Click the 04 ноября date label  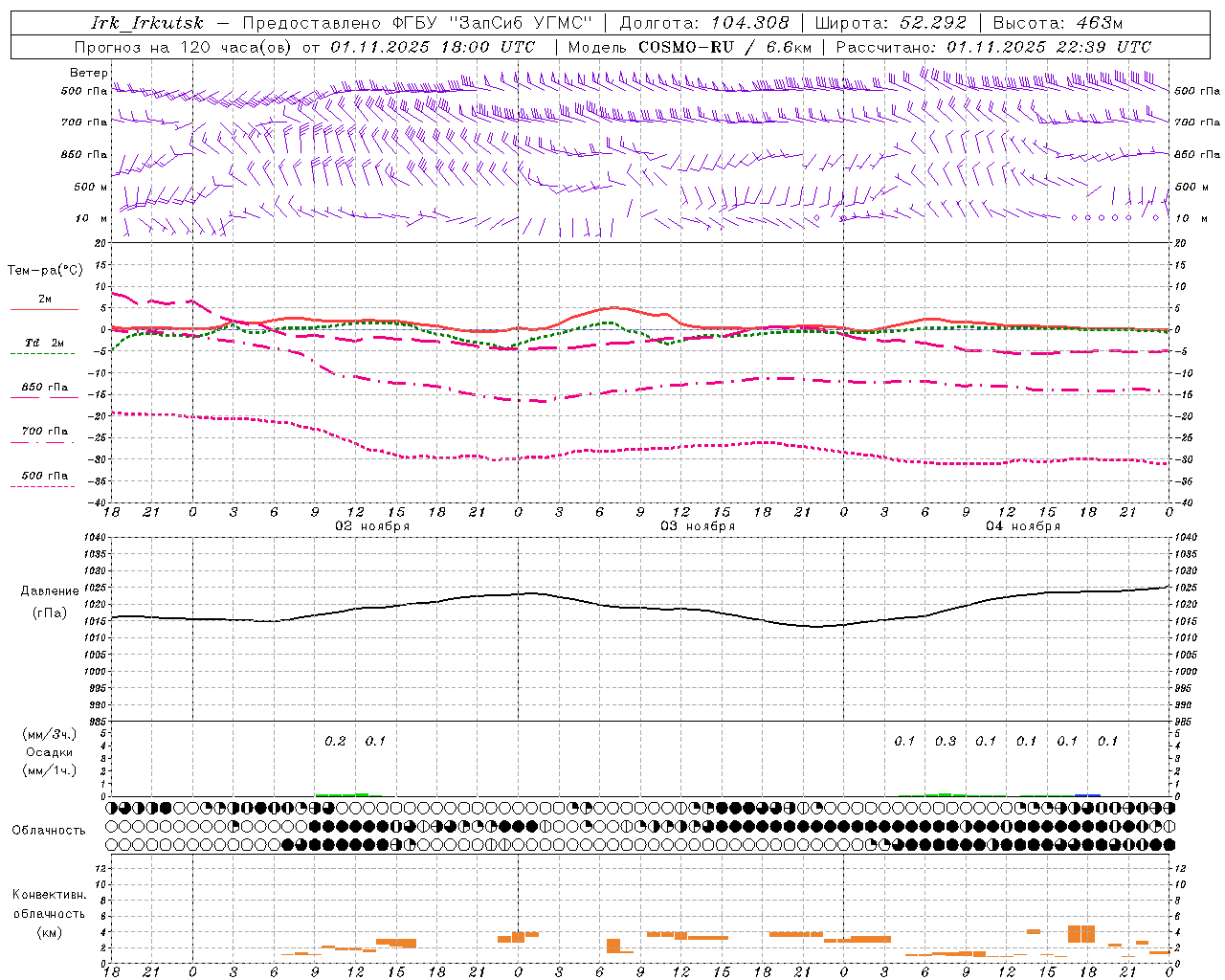click(x=1023, y=526)
